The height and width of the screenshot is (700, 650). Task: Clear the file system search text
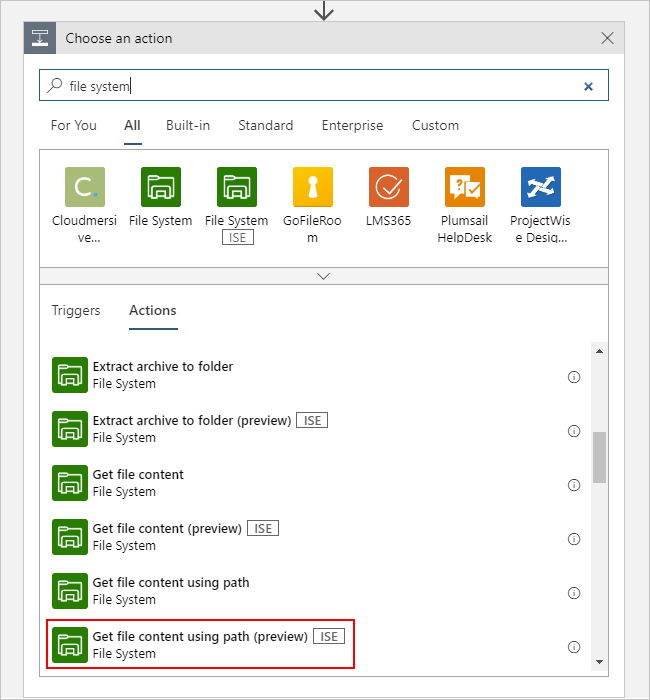(588, 86)
